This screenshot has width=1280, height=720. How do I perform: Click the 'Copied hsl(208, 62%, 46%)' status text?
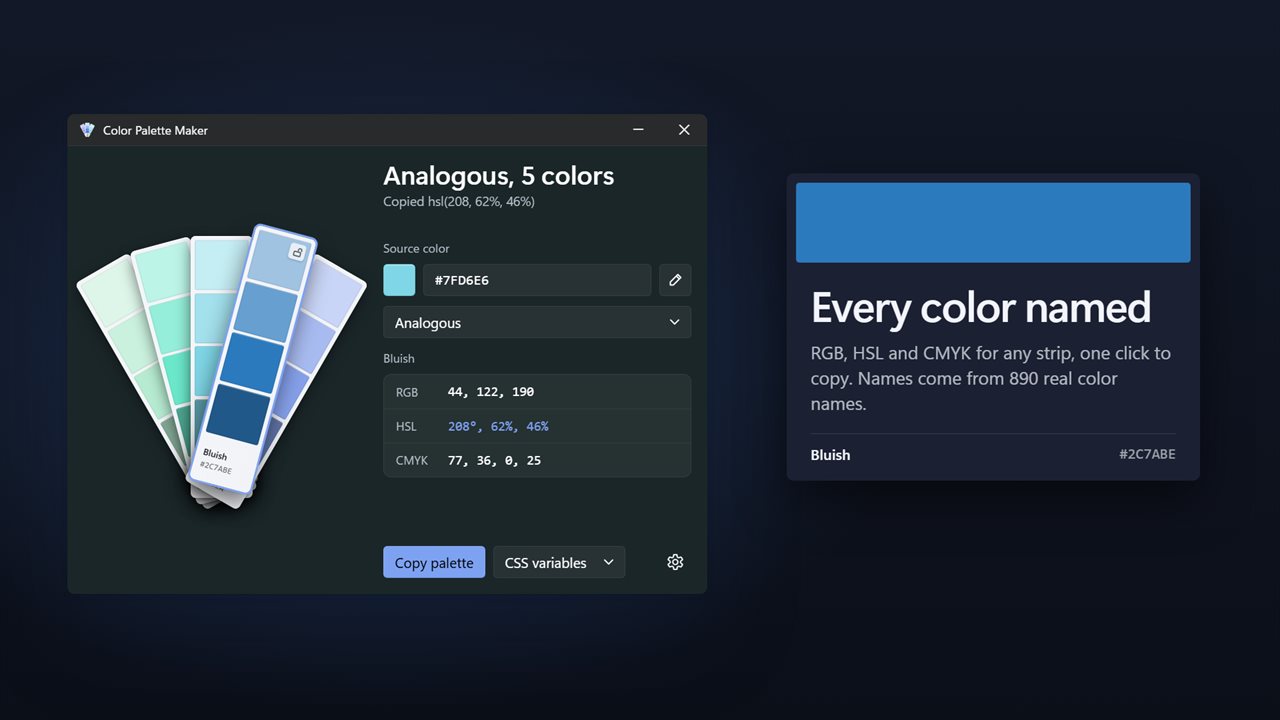point(459,202)
